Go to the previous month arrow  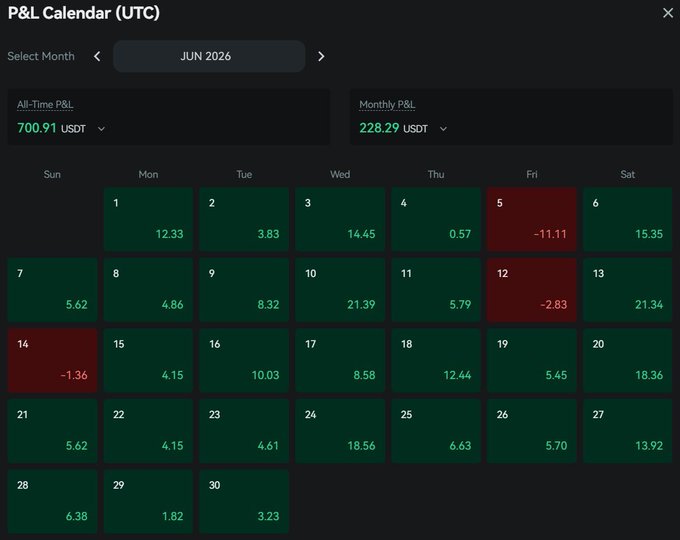[97, 56]
